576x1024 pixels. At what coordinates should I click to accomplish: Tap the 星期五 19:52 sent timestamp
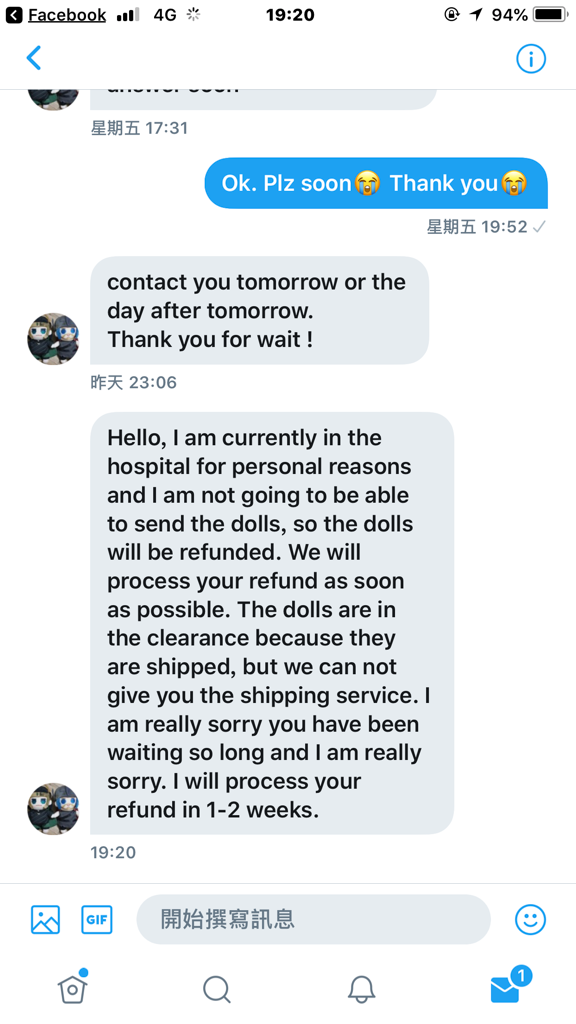coord(487,227)
